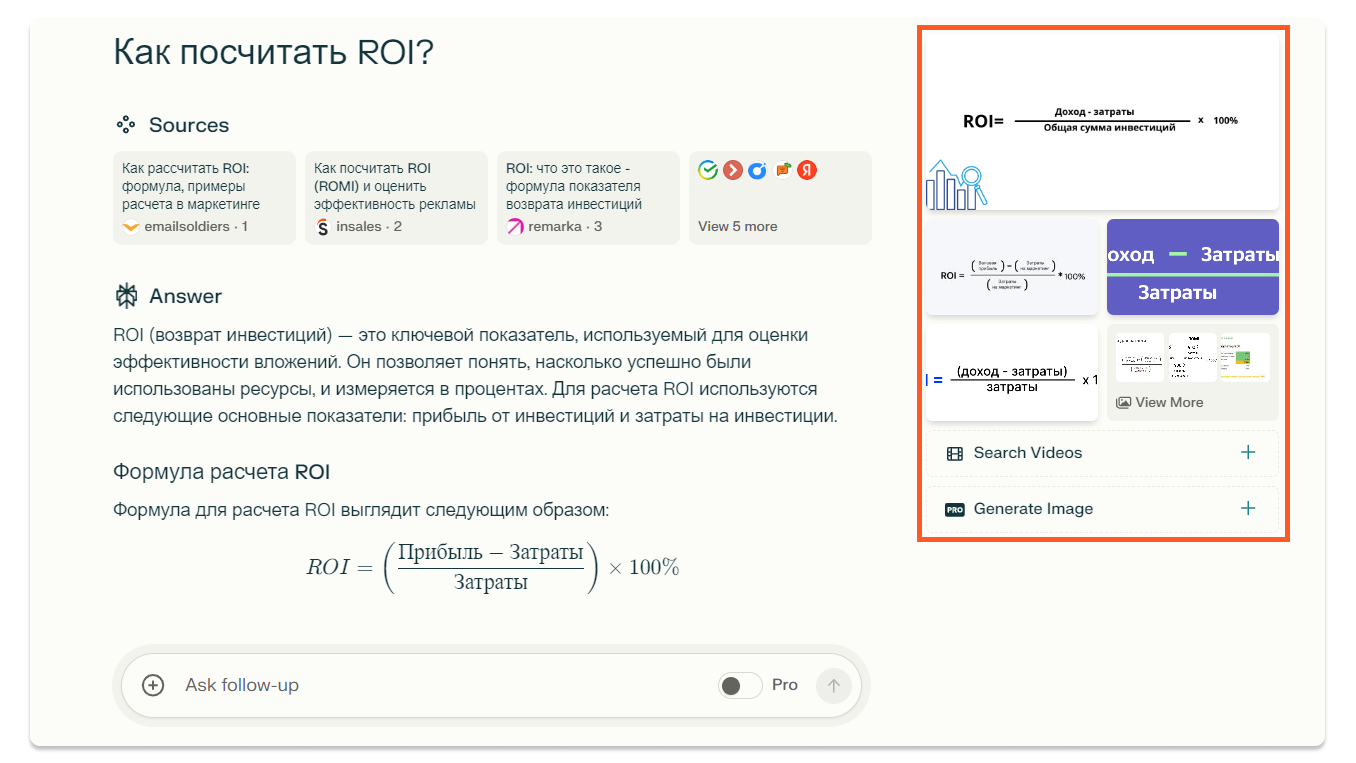
Task: Click the emailsoldiers favicon
Action: tap(130, 227)
